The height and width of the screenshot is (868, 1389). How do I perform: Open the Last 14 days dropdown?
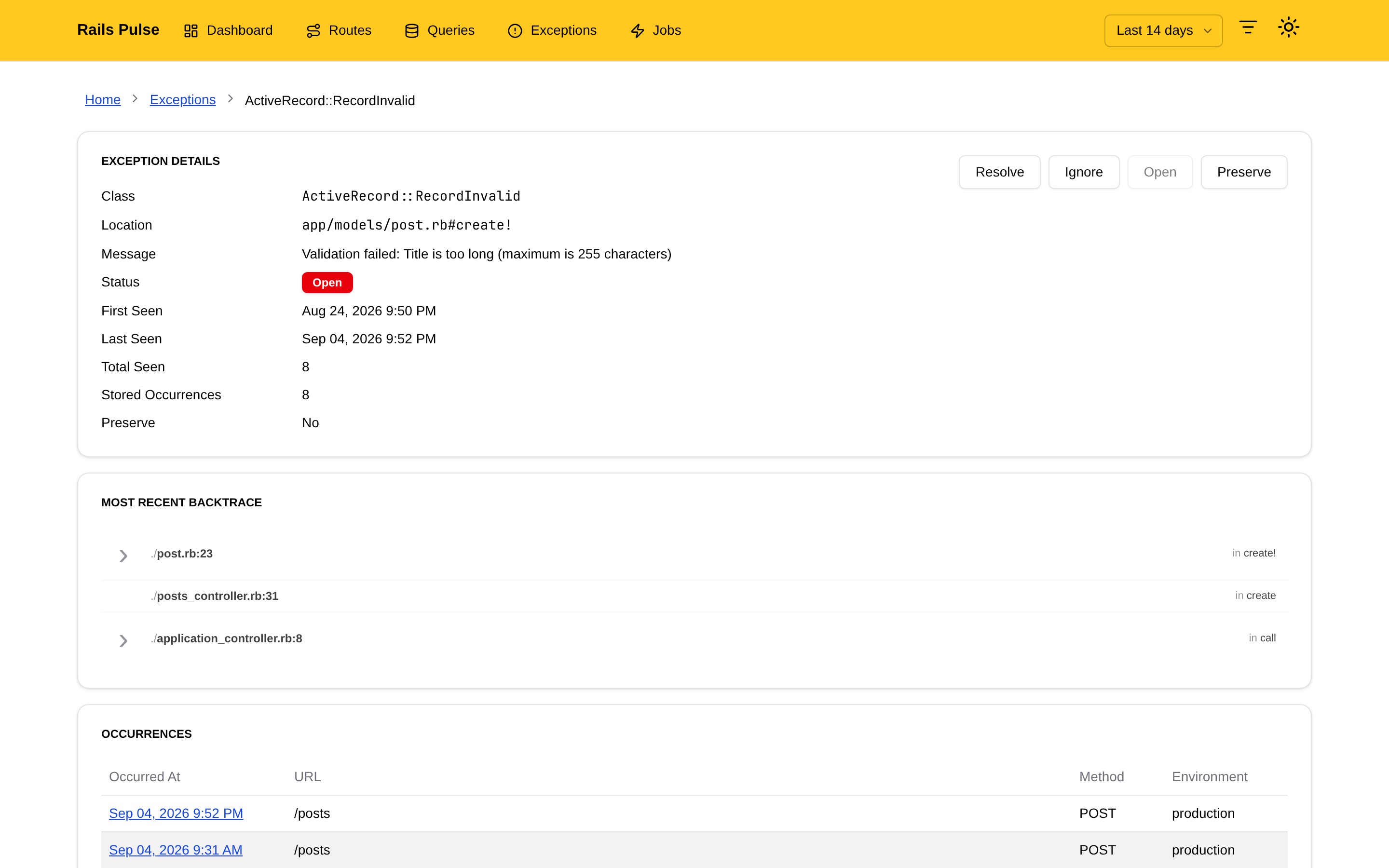1163,30
